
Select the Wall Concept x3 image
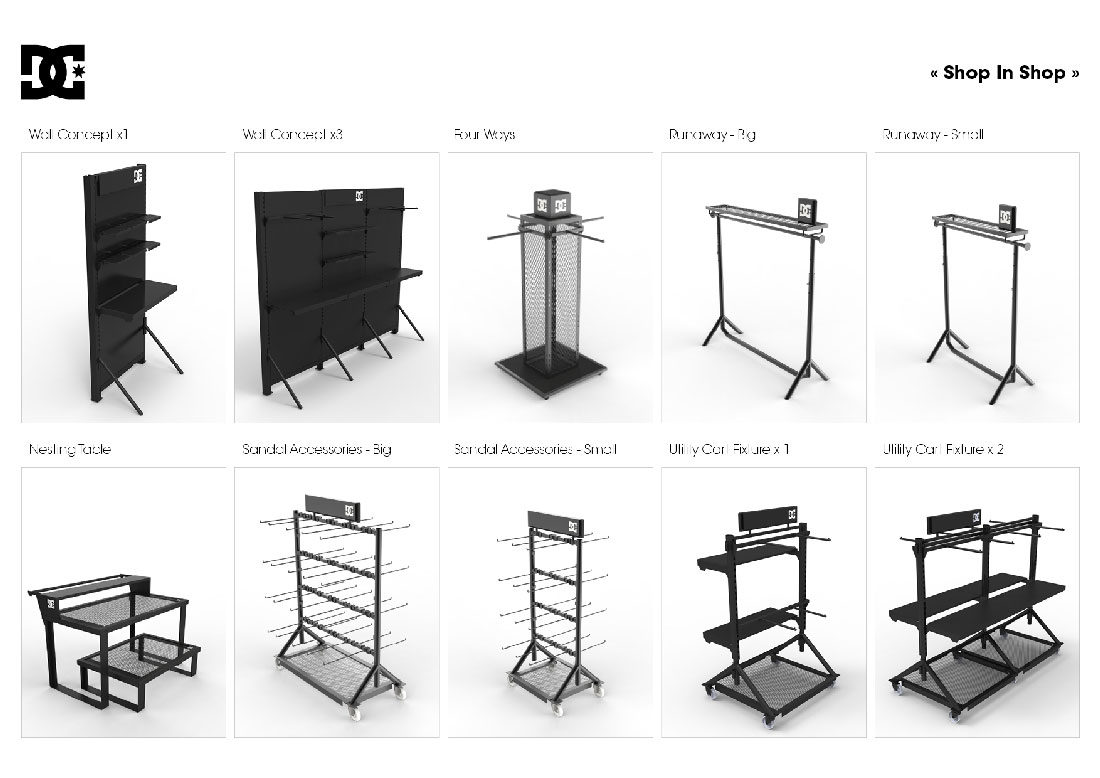[337, 288]
